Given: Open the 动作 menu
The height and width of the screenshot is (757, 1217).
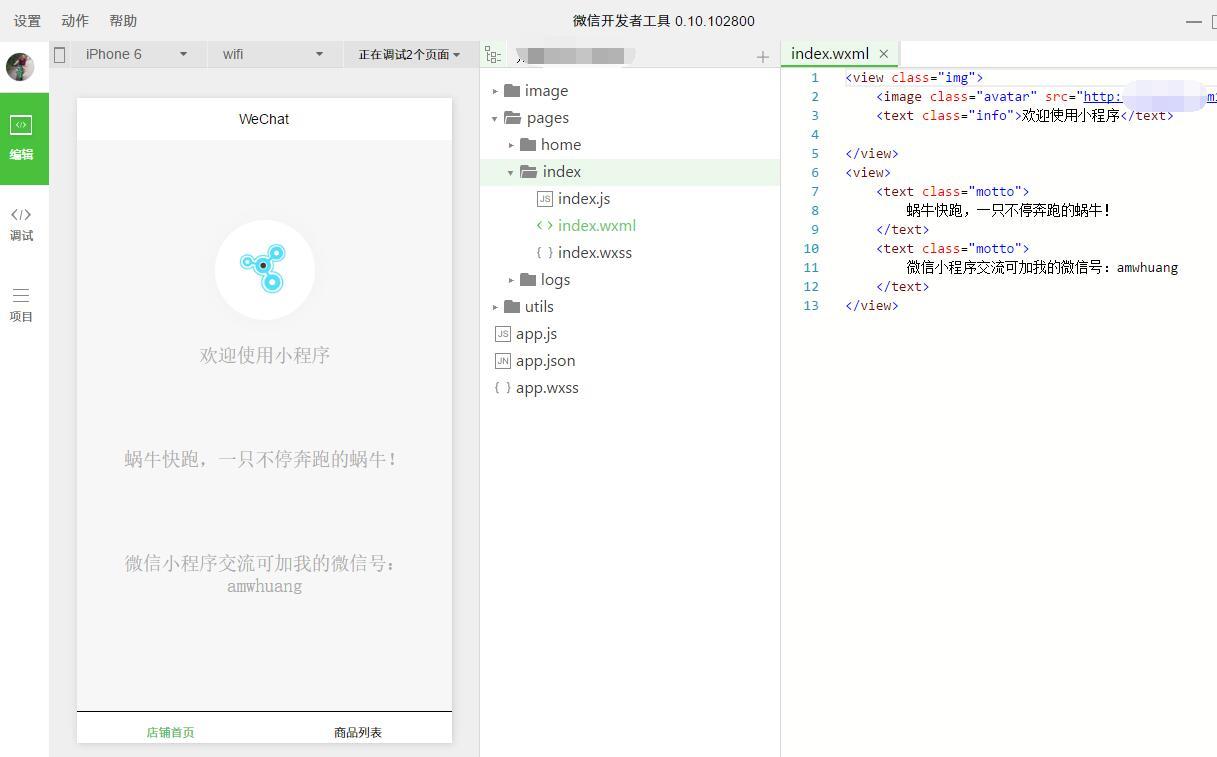Looking at the screenshot, I should pyautogui.click(x=75, y=21).
